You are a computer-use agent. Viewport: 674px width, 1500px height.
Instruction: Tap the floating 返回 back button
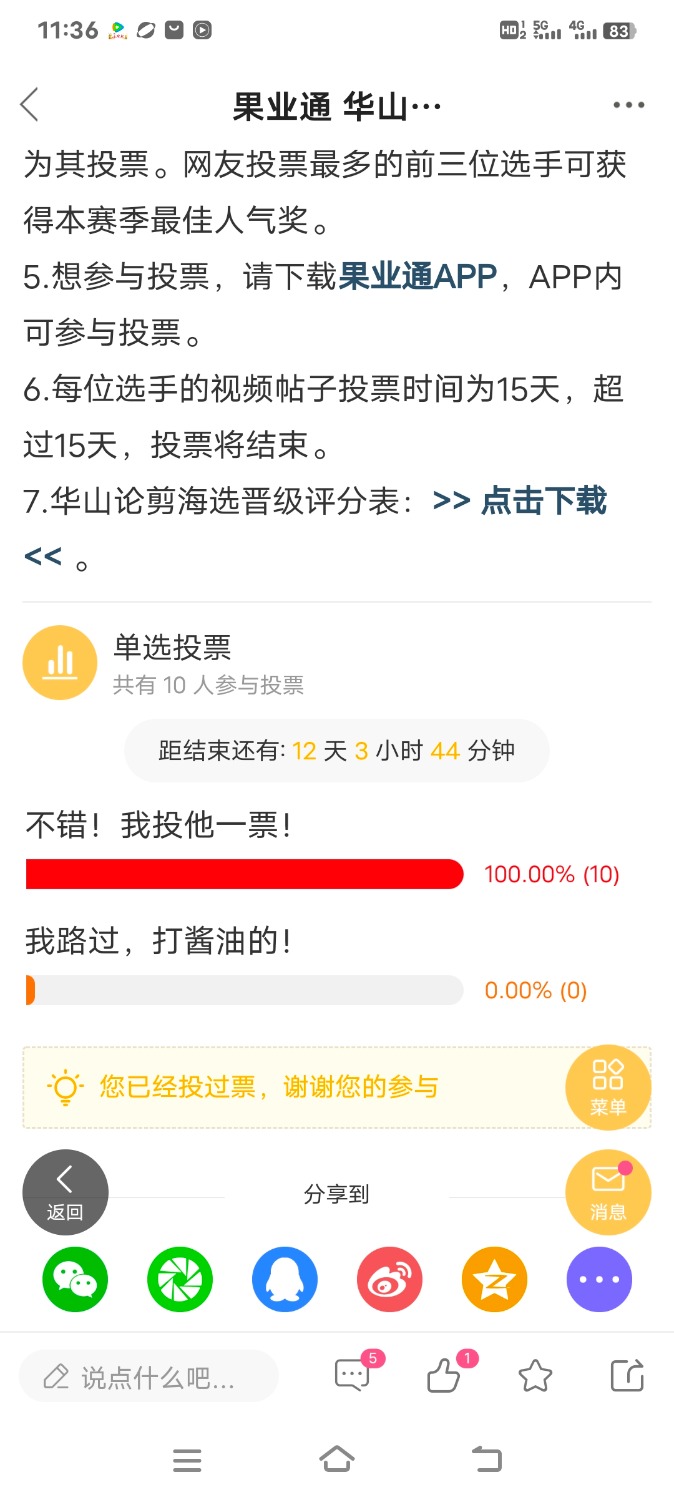click(65, 1192)
